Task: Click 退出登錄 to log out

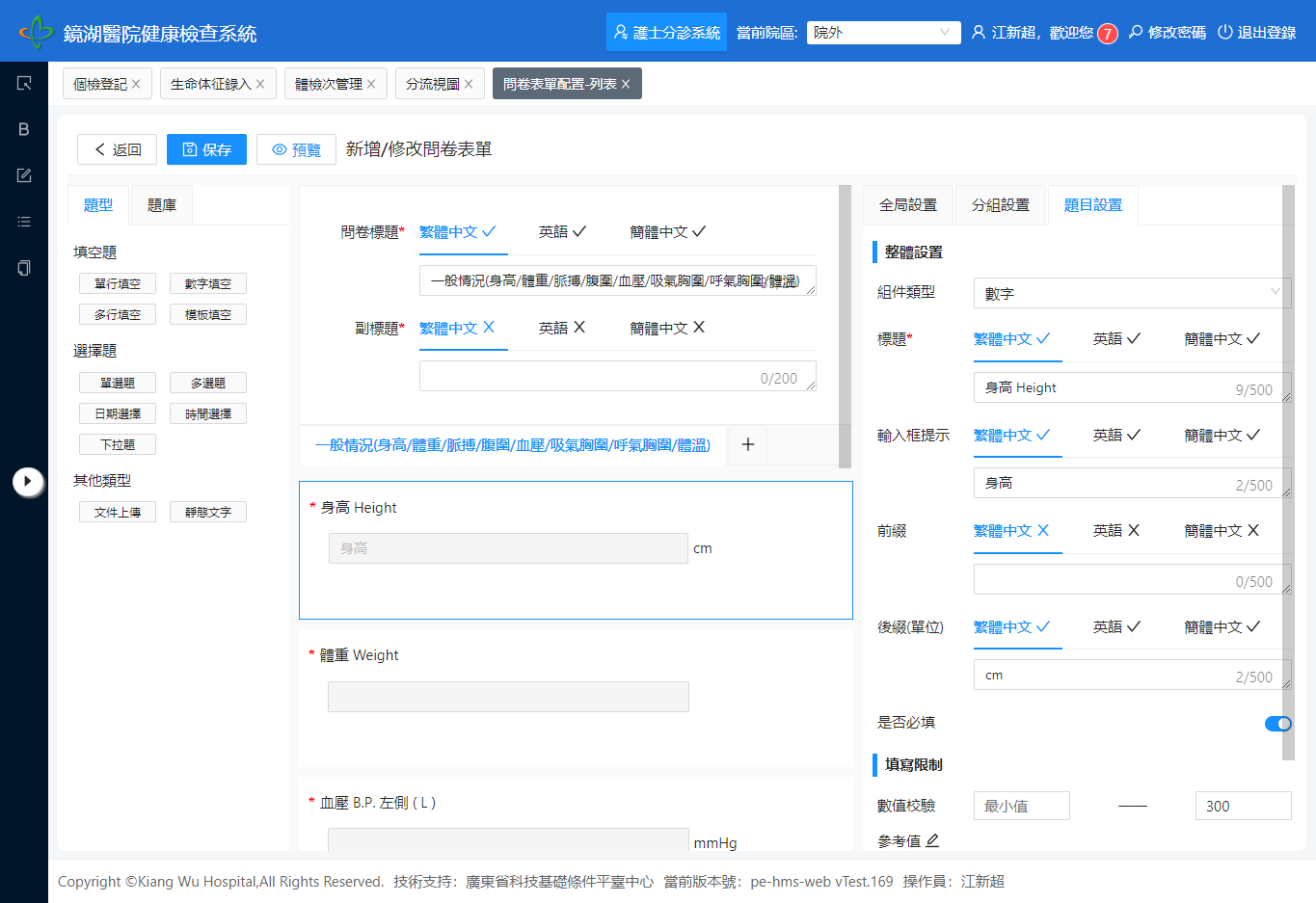Action: click(1256, 33)
